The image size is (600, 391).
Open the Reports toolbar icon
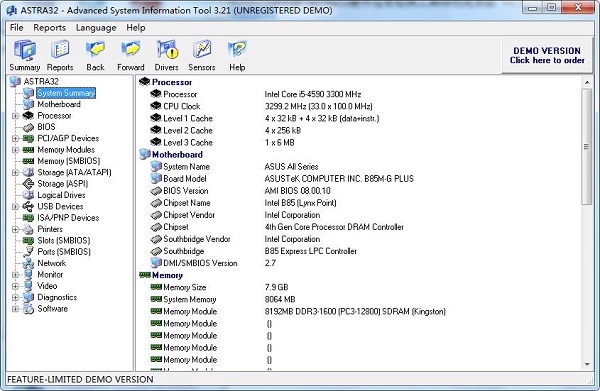click(60, 55)
